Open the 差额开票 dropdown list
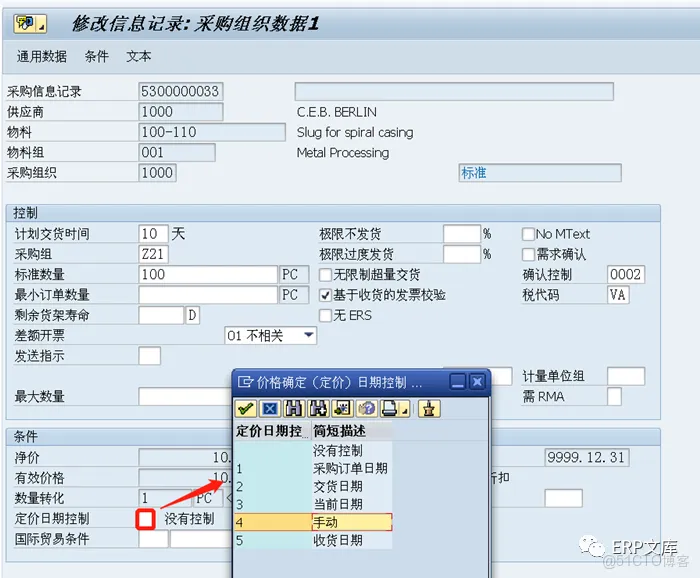This screenshot has width=700, height=578. [308, 336]
